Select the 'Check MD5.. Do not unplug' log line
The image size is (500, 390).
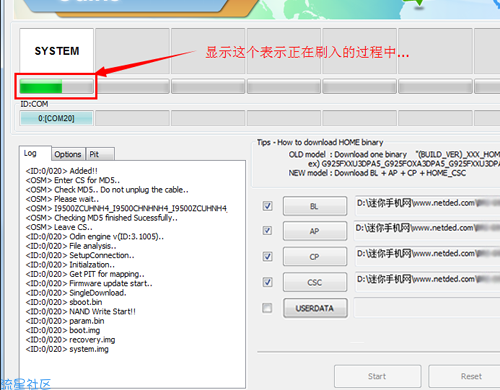(107, 190)
